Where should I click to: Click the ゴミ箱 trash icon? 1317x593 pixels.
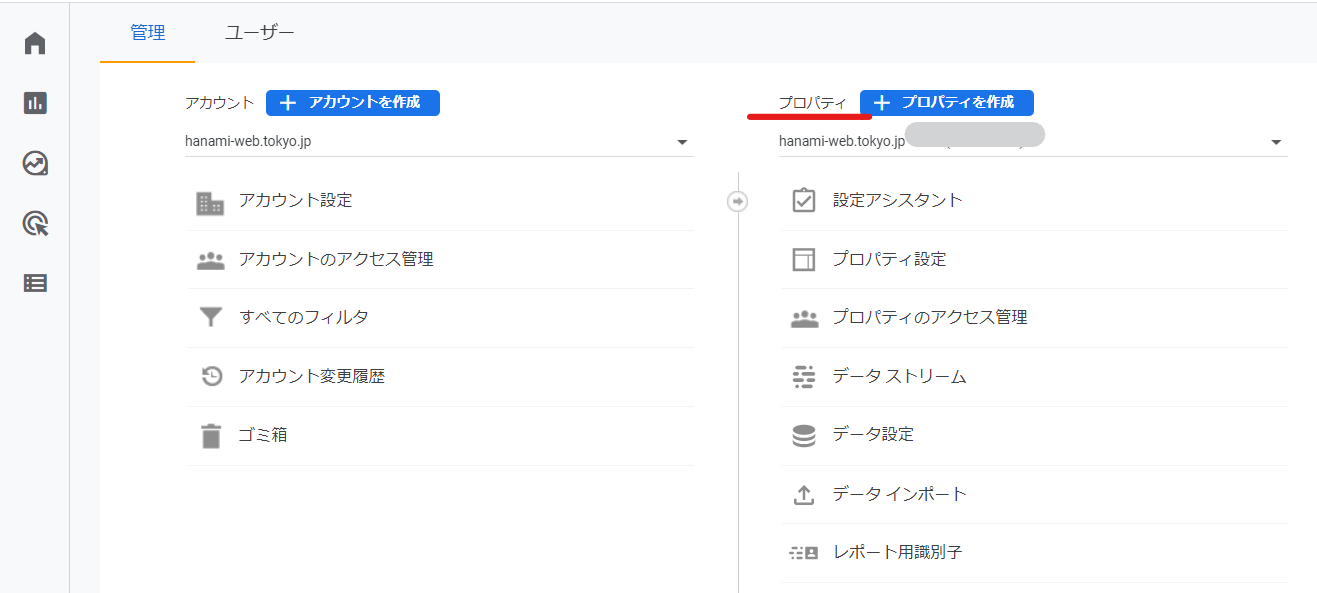[x=210, y=435]
